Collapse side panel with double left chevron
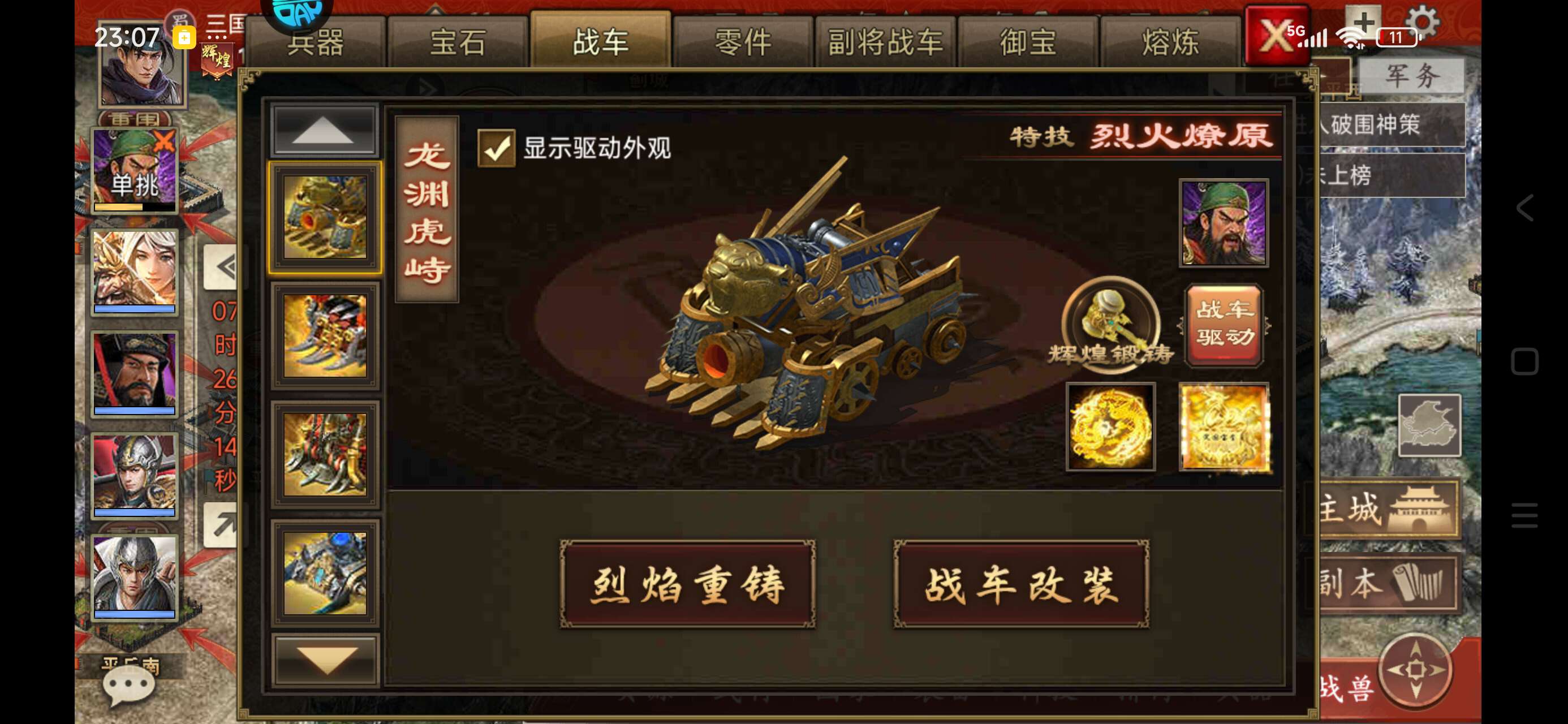 (x=223, y=267)
